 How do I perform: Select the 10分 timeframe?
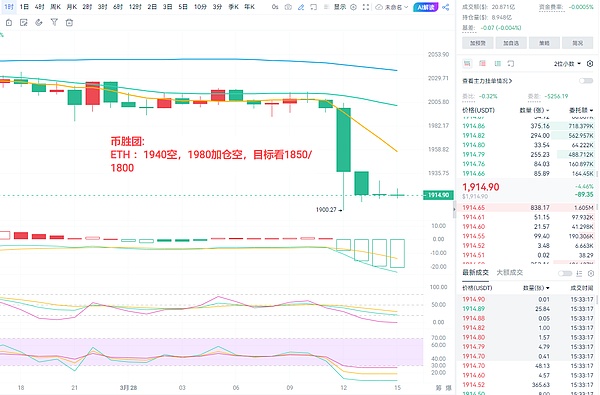click(200, 7)
